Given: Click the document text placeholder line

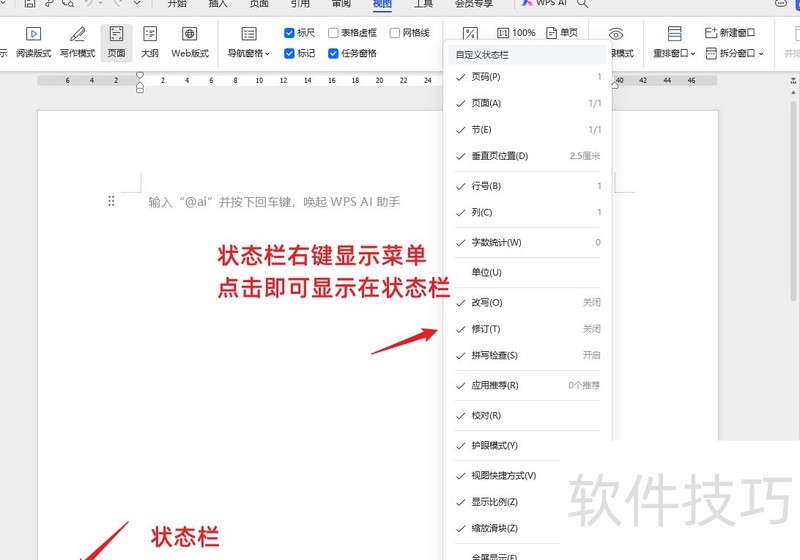Looking at the screenshot, I should point(274,202).
